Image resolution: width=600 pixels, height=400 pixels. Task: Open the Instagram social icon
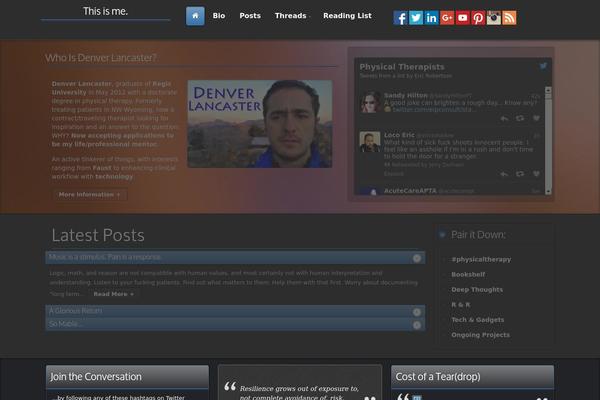494,18
